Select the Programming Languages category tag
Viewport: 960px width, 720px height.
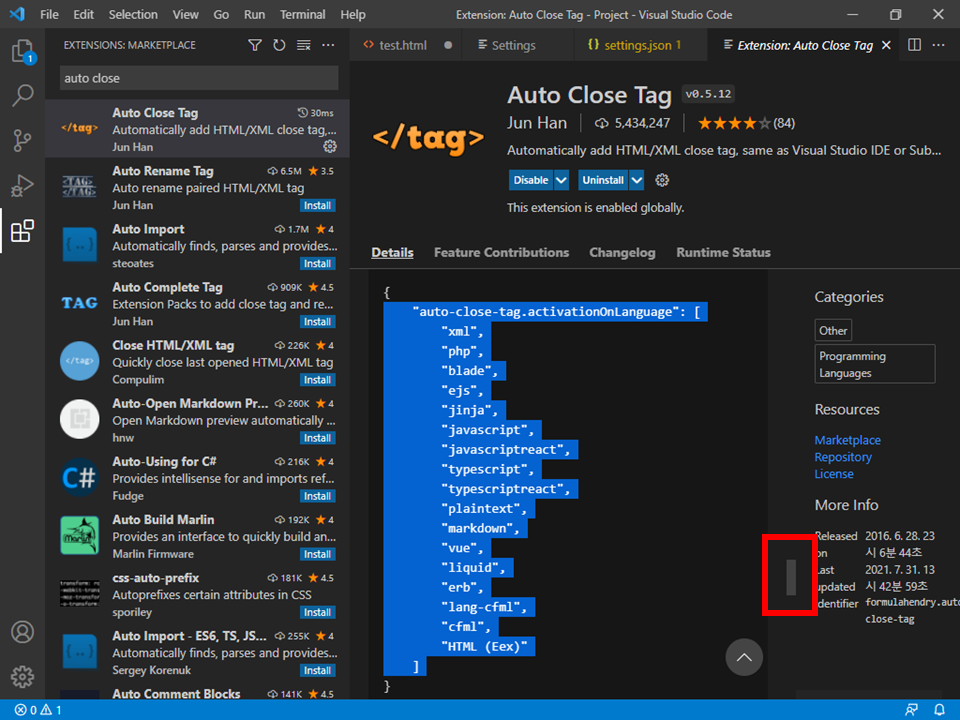point(874,364)
